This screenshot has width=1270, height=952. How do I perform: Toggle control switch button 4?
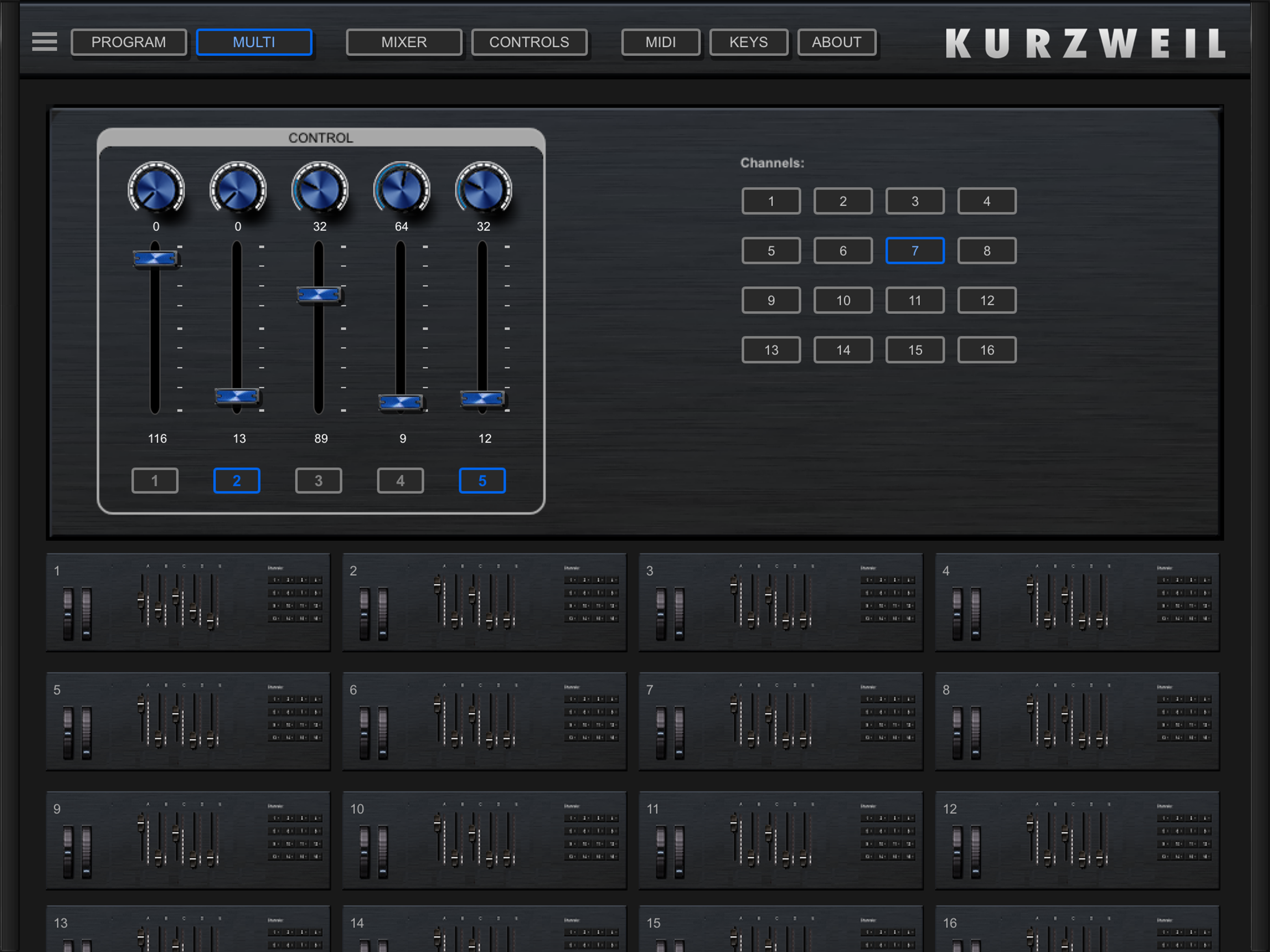point(400,481)
